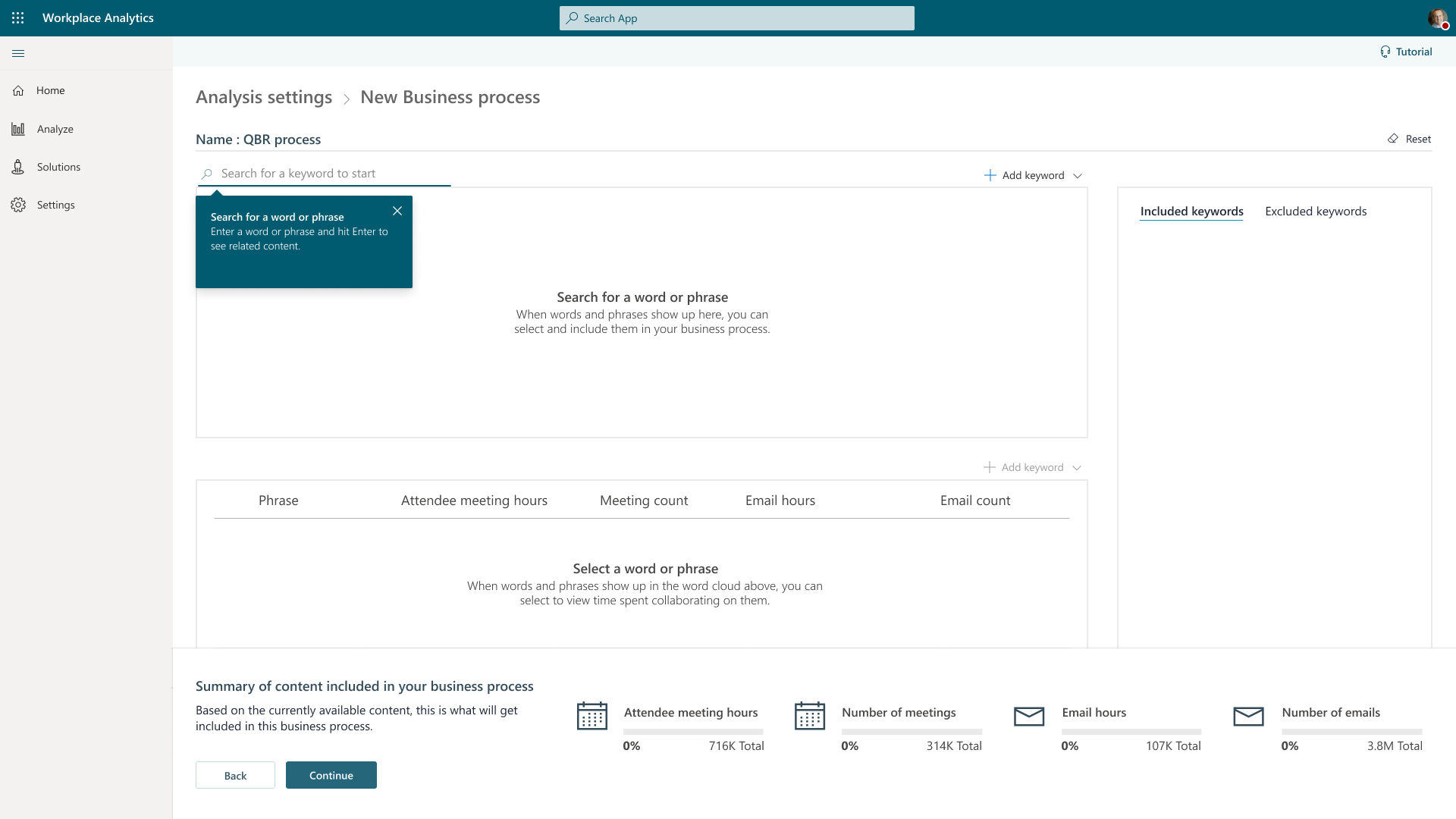Screen dimensions: 1456x819
Task: Click the Number of meetings progress bar
Action: (912, 731)
